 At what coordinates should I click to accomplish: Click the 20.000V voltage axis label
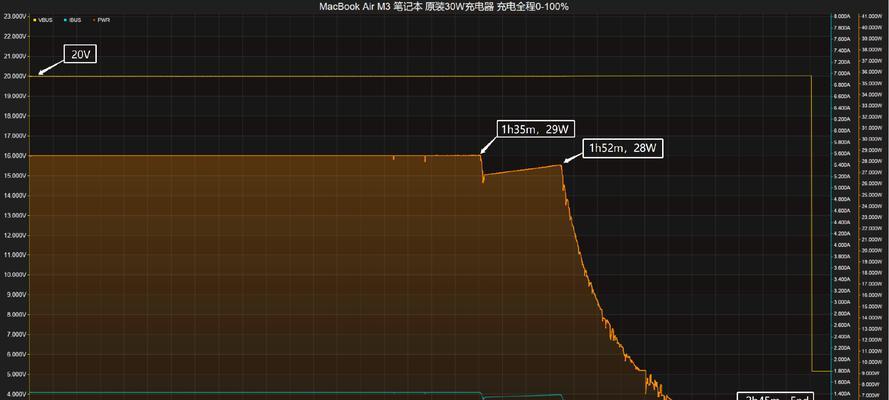tap(15, 76)
